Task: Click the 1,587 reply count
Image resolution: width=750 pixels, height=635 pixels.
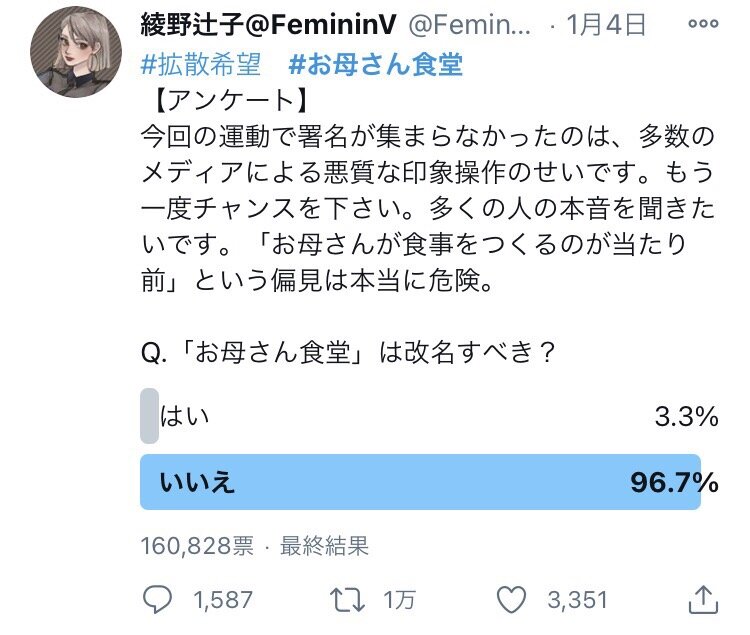Action: [224, 600]
